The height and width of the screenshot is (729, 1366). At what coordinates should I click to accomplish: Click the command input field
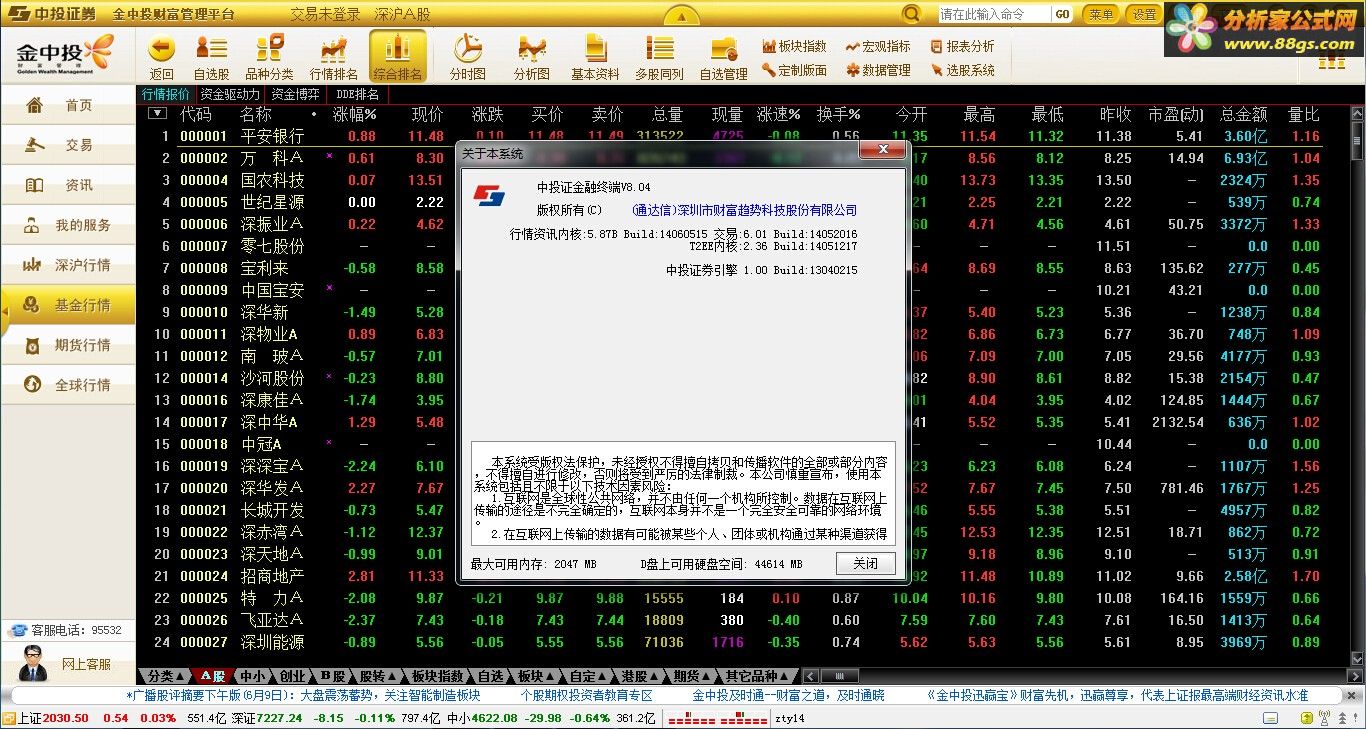click(994, 14)
